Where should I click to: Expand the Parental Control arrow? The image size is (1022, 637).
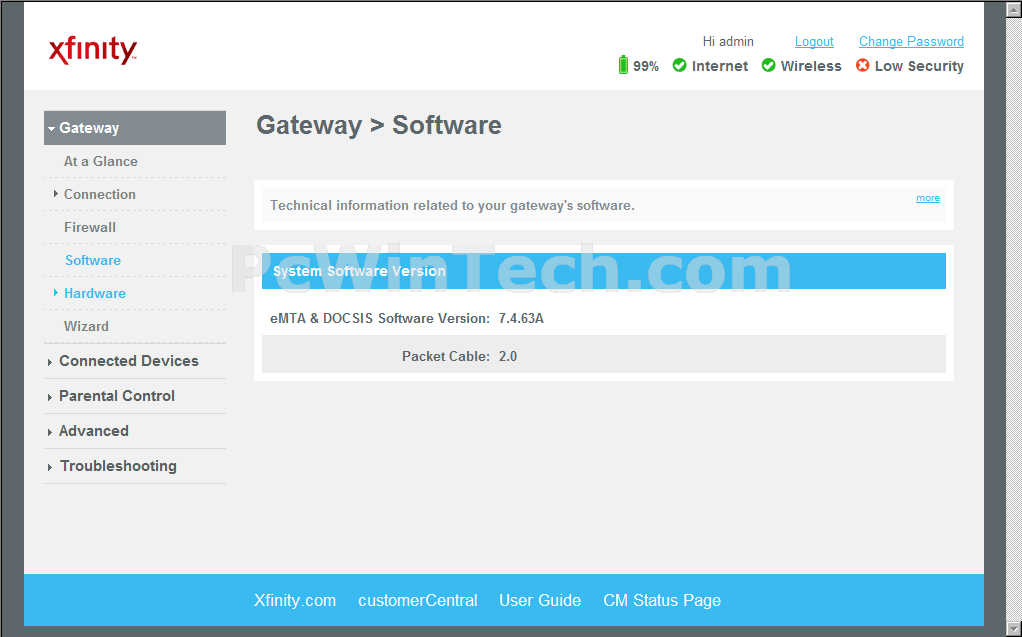pos(50,397)
